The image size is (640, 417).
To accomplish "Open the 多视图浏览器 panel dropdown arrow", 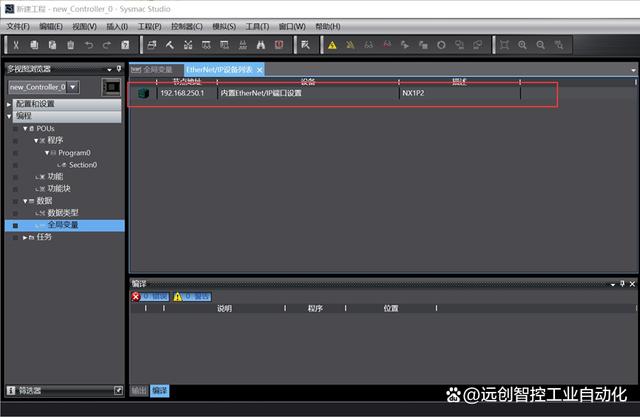I will coord(109,70).
